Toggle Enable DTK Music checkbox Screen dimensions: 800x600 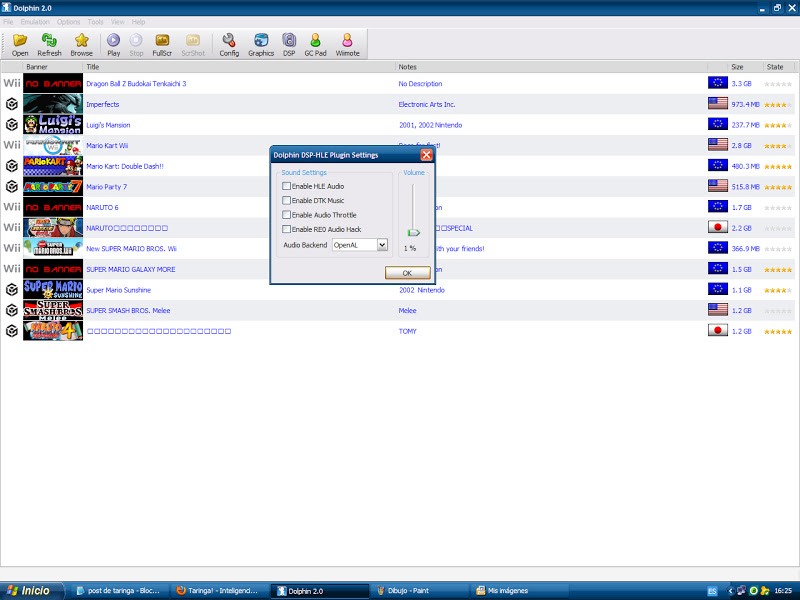(x=287, y=201)
